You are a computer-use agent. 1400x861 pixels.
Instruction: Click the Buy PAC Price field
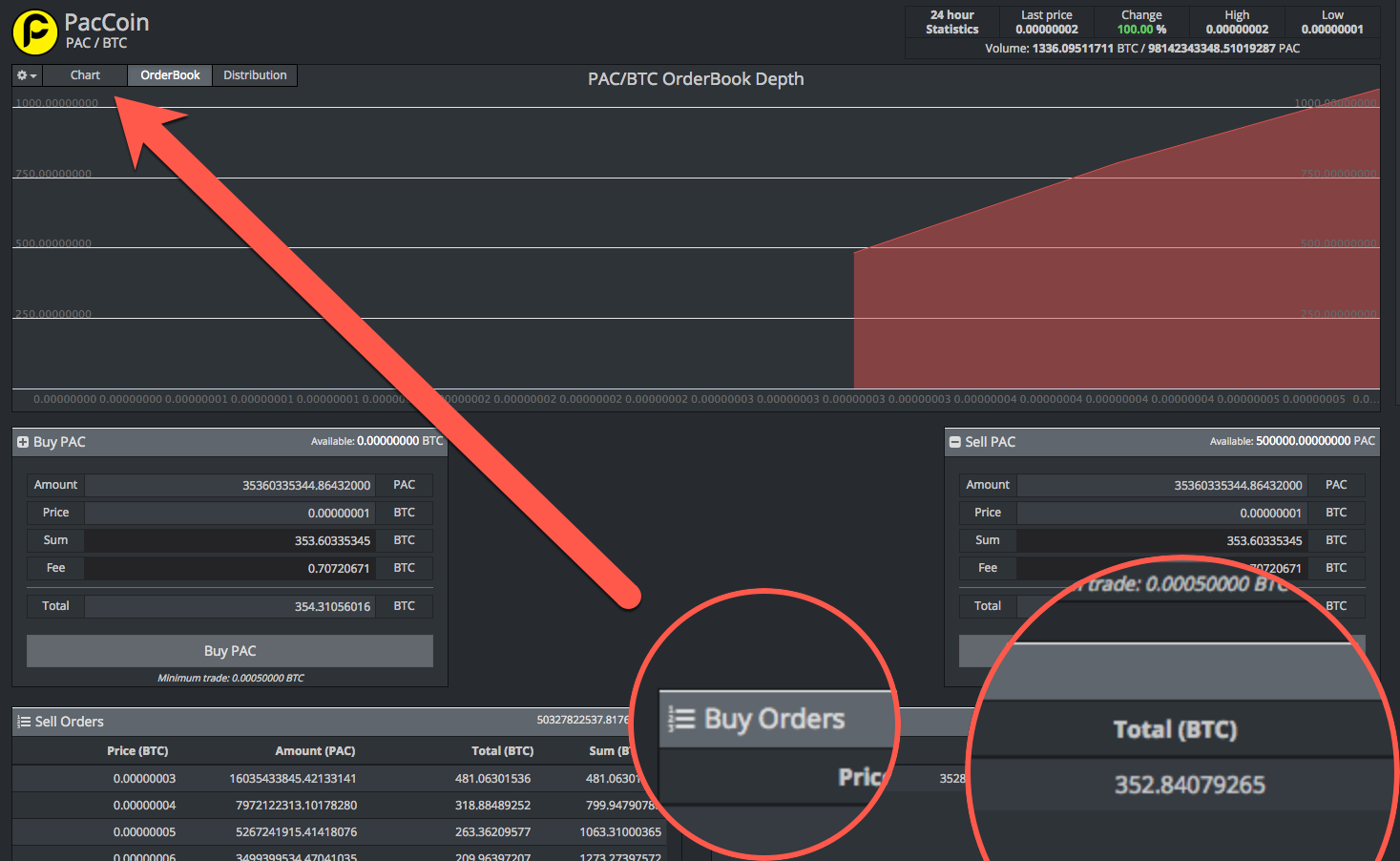pyautogui.click(x=230, y=513)
